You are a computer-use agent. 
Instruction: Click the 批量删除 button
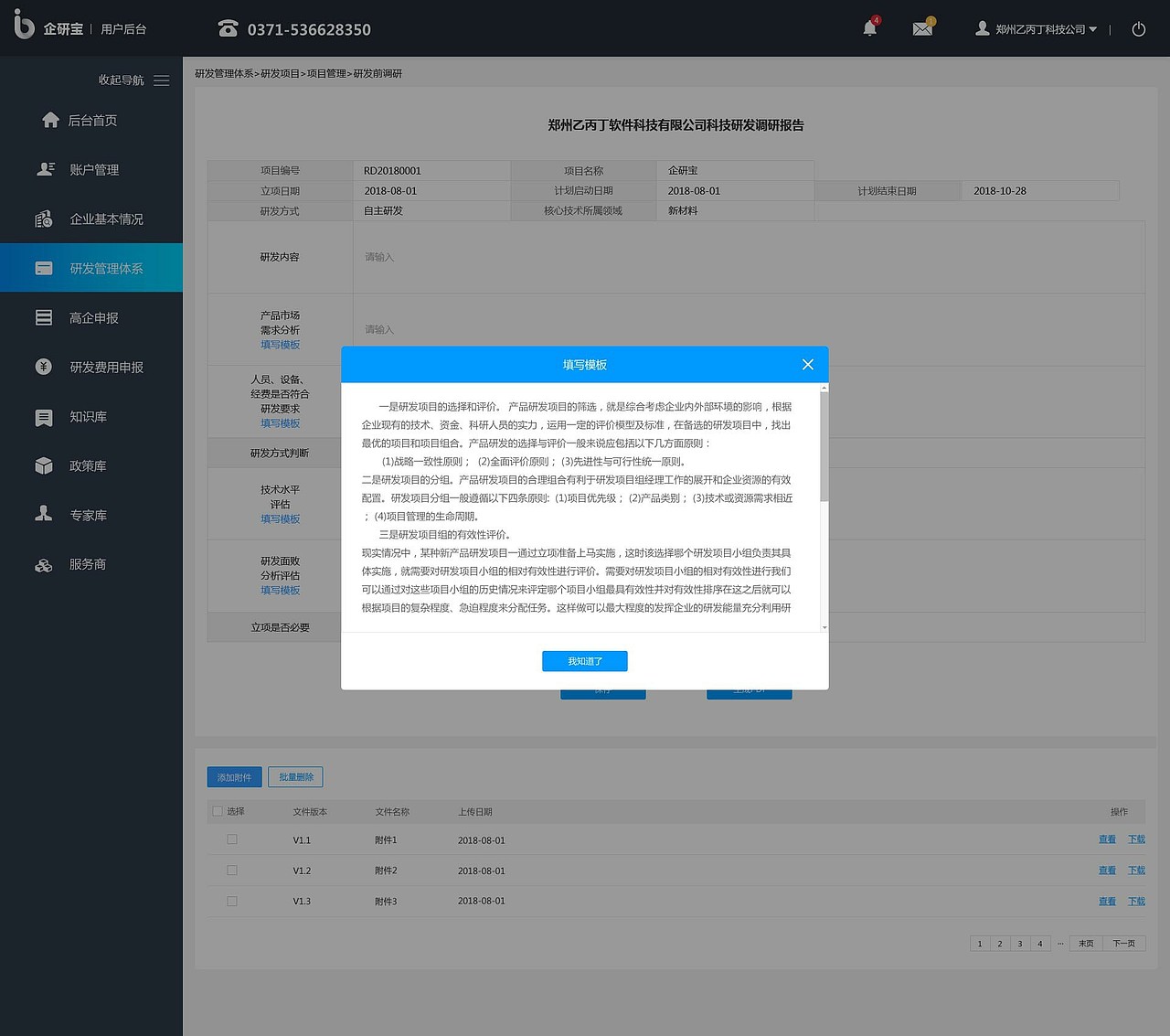click(x=296, y=777)
